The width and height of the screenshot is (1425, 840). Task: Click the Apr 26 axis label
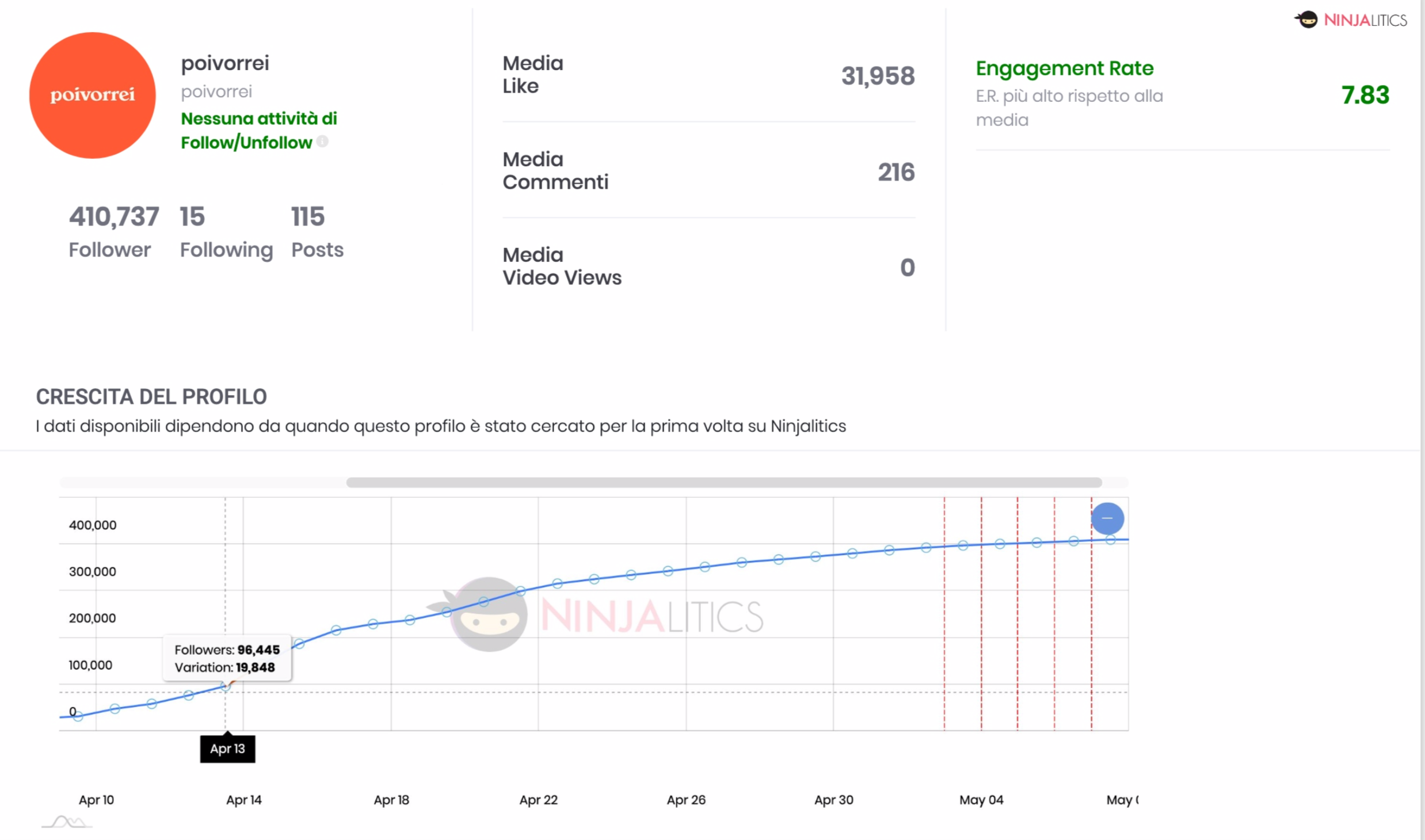686,800
